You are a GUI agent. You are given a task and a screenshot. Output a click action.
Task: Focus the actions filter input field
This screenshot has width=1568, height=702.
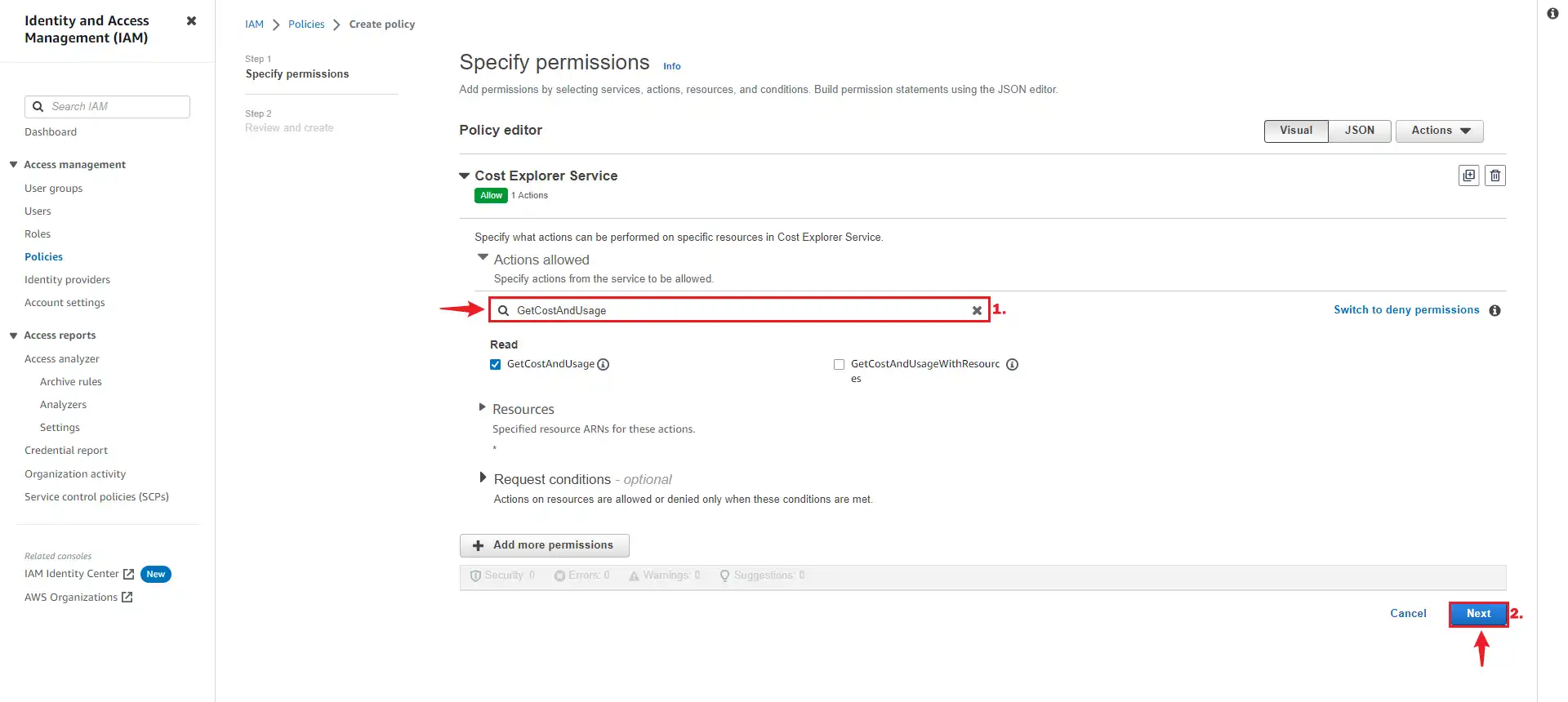coord(739,310)
